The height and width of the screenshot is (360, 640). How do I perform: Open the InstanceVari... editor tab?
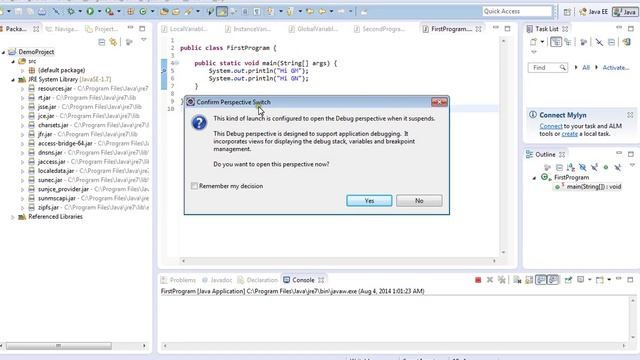pyautogui.click(x=248, y=29)
